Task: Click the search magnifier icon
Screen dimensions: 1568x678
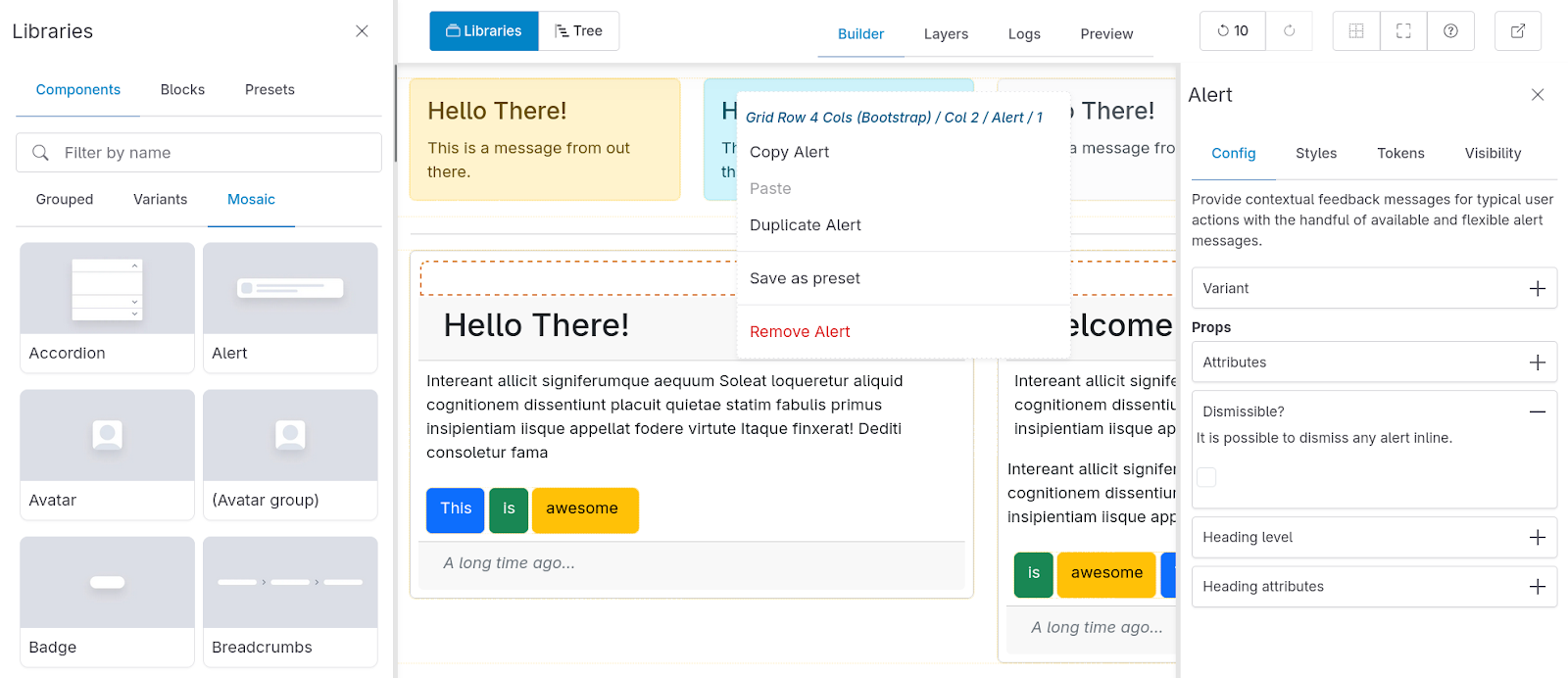Action: [40, 153]
